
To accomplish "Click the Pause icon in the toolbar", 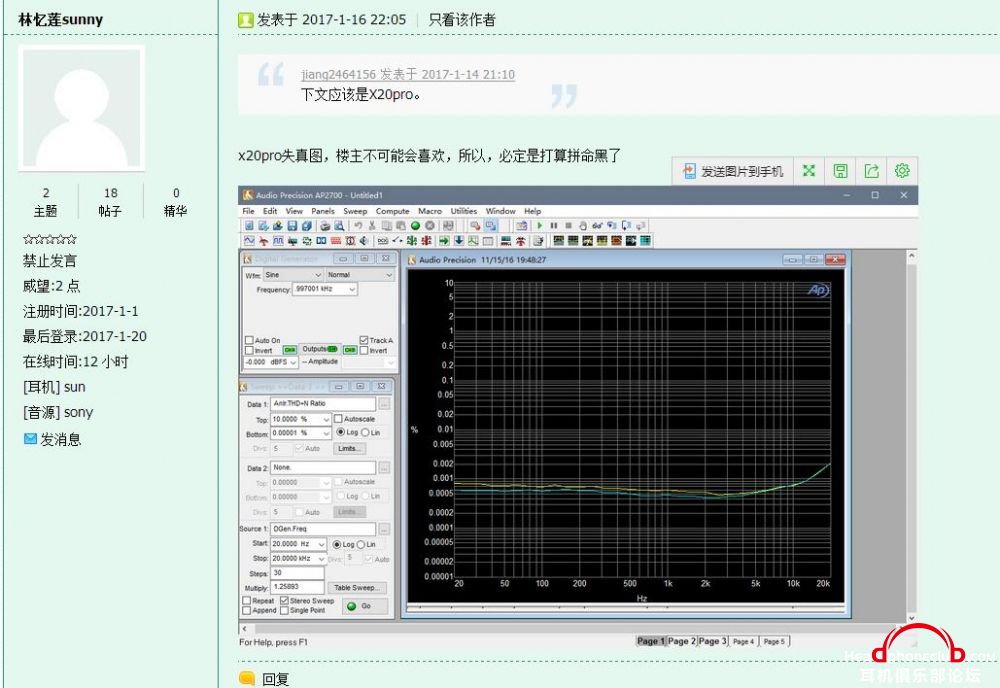I will 554,226.
